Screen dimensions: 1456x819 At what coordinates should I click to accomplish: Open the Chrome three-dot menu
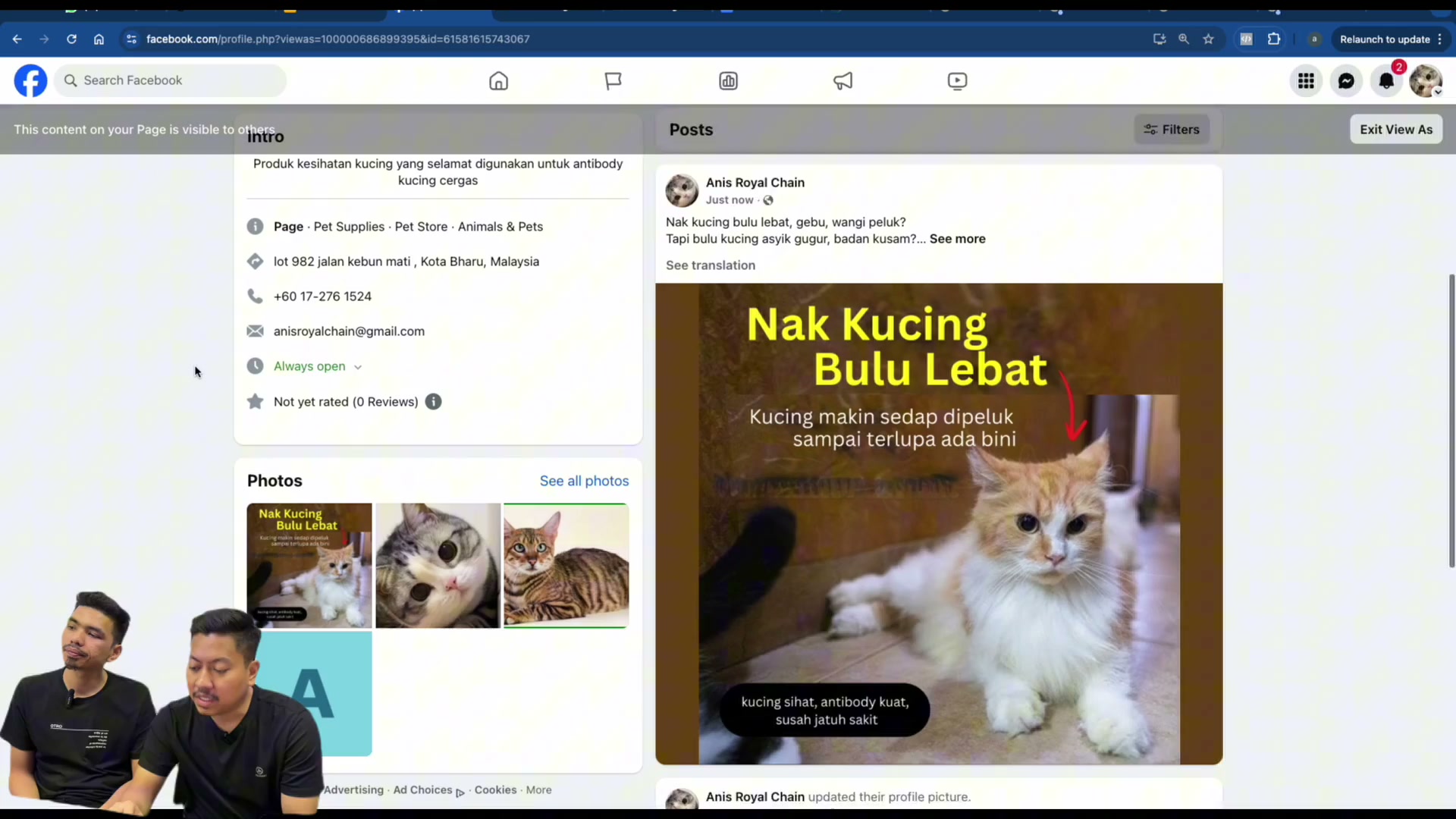click(1440, 39)
